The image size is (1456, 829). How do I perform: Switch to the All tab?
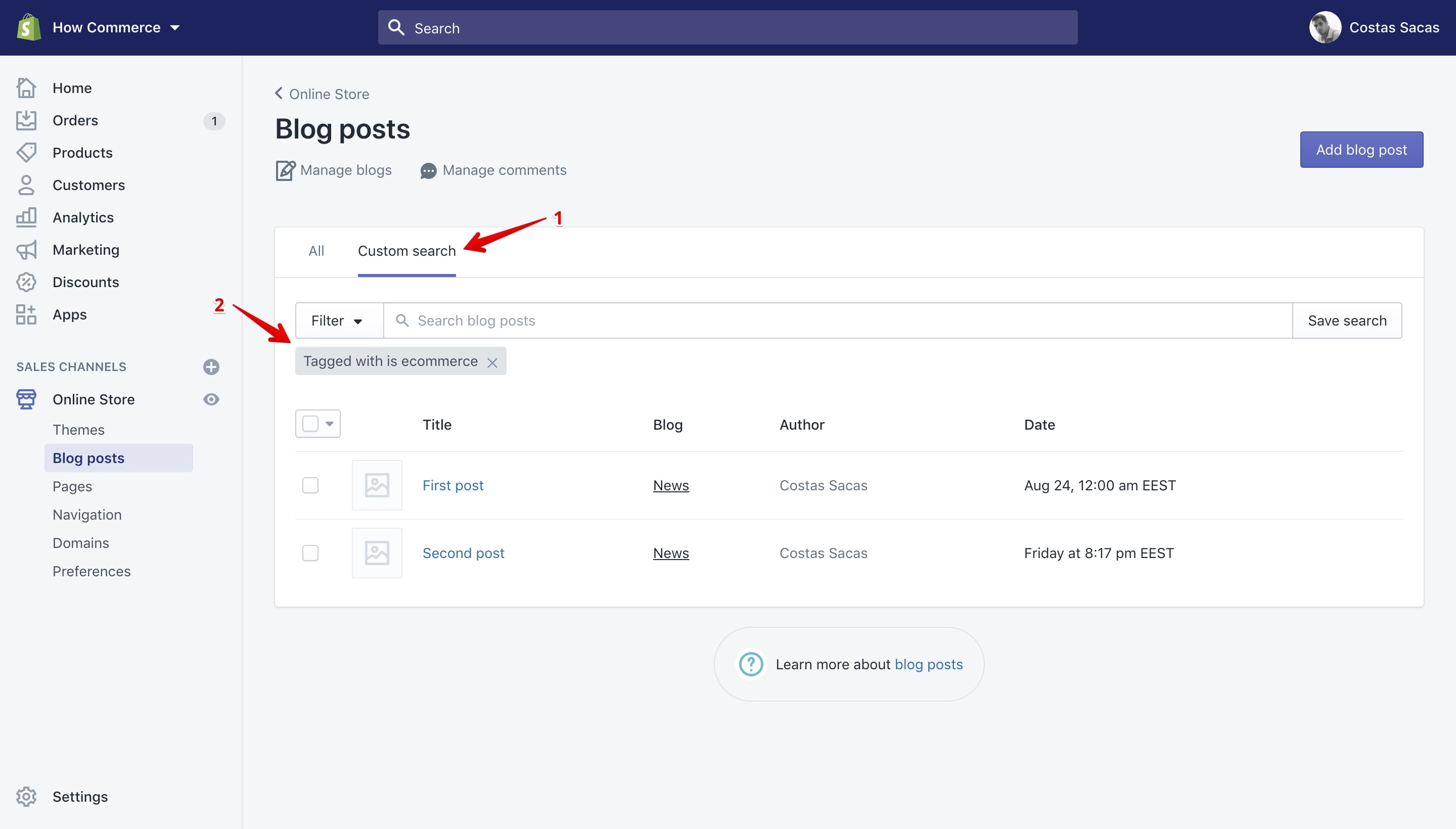coord(316,251)
